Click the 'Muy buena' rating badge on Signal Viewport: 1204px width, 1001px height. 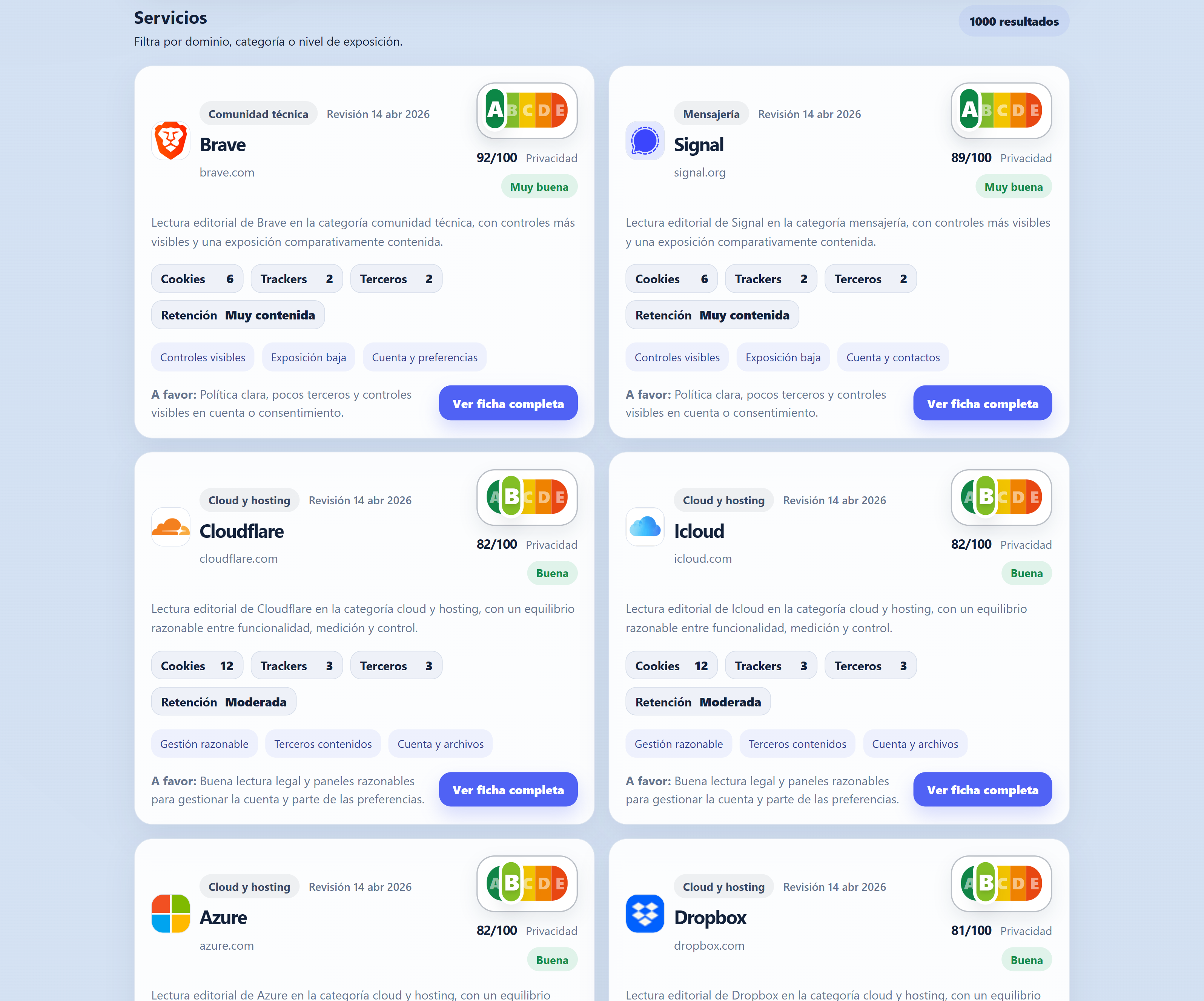(x=1013, y=186)
